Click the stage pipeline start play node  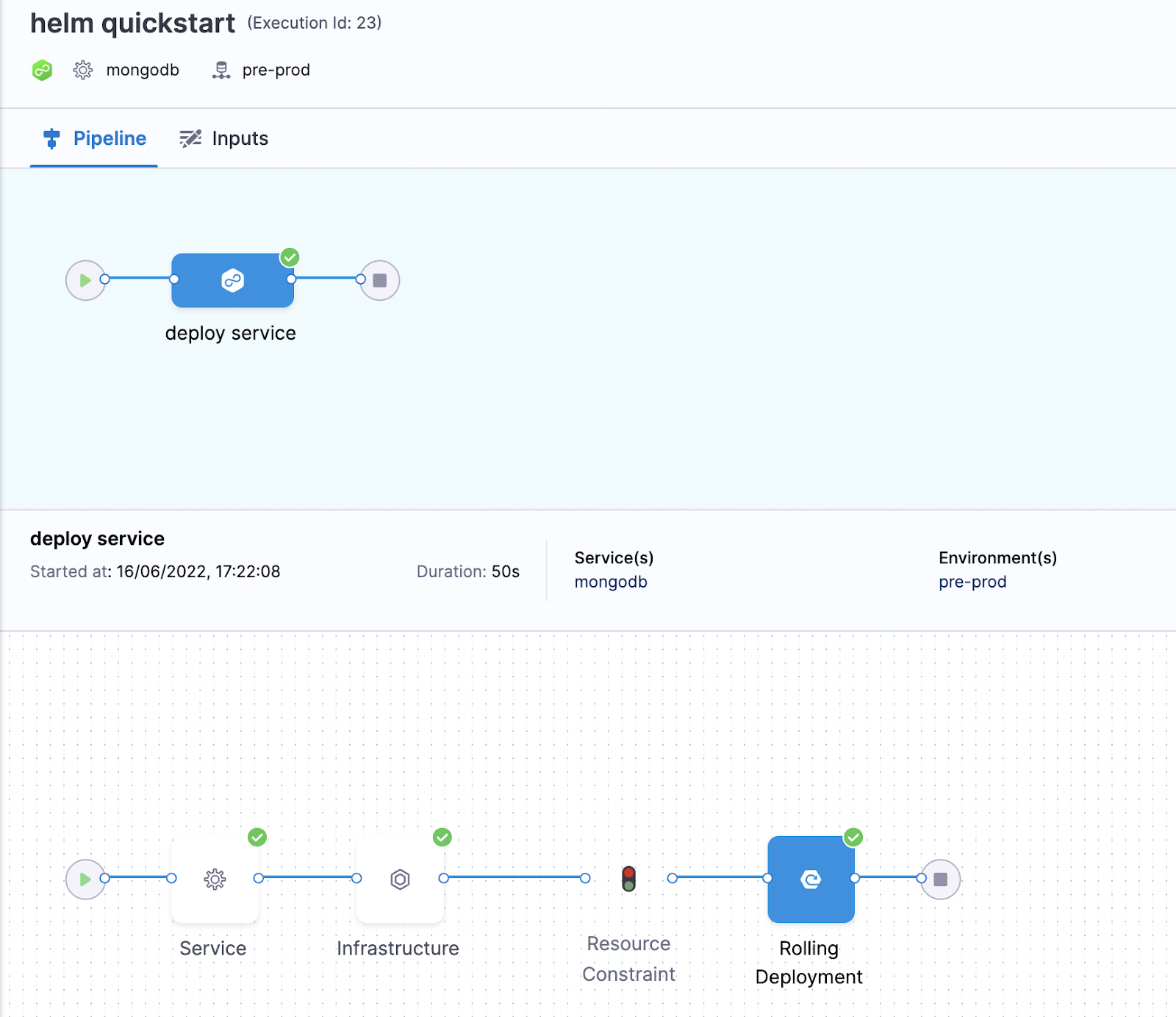(85, 280)
